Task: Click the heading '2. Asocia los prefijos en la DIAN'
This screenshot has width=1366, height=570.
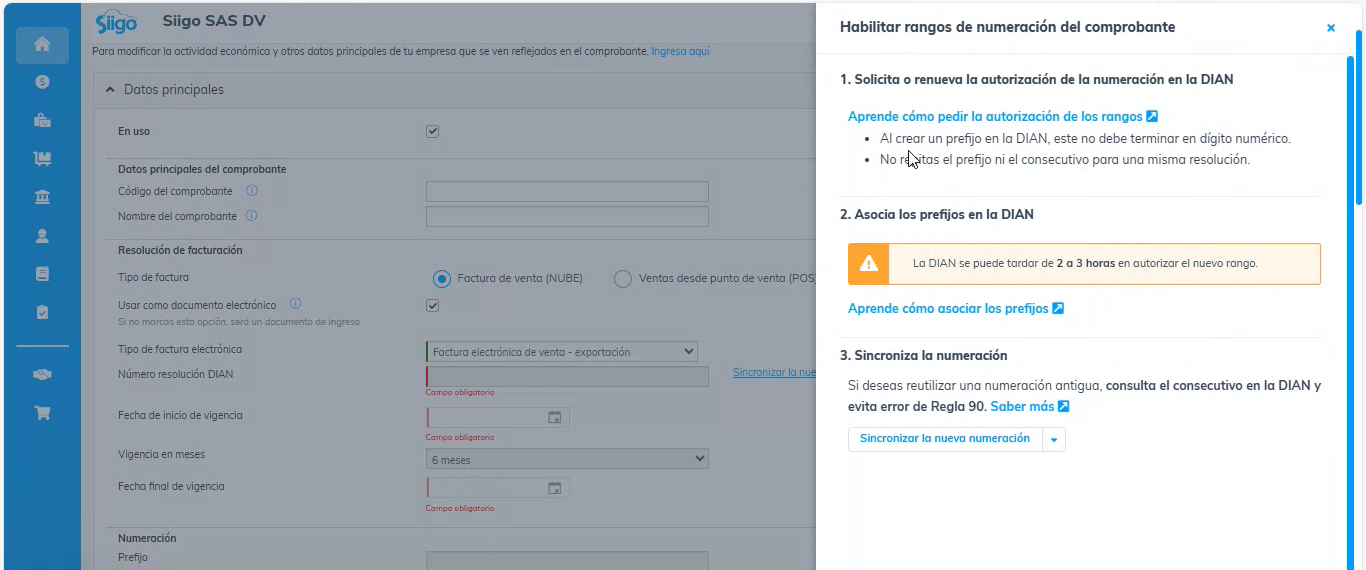Action: pos(937,214)
